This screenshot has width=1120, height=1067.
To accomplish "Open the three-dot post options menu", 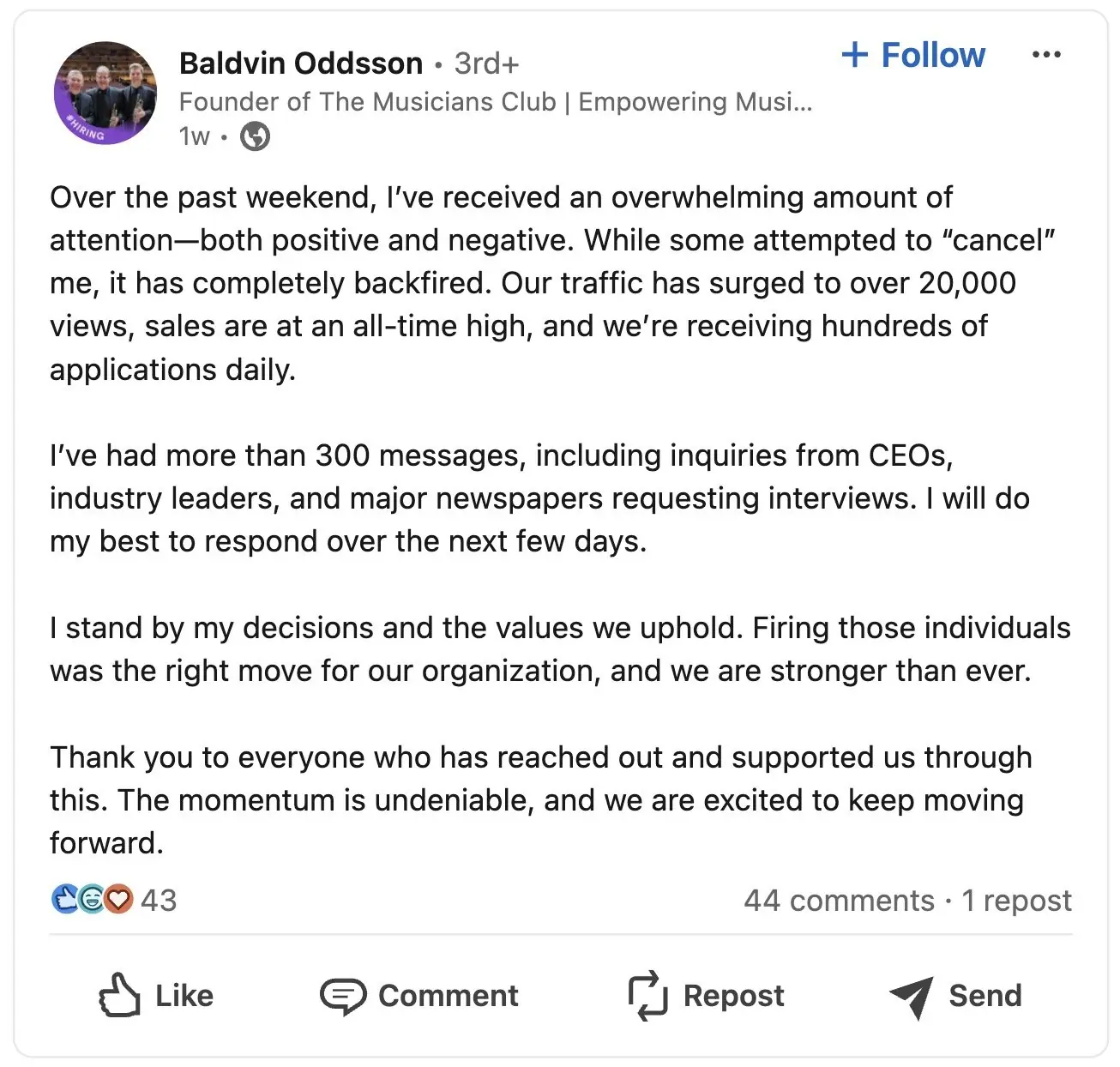I will [1048, 53].
